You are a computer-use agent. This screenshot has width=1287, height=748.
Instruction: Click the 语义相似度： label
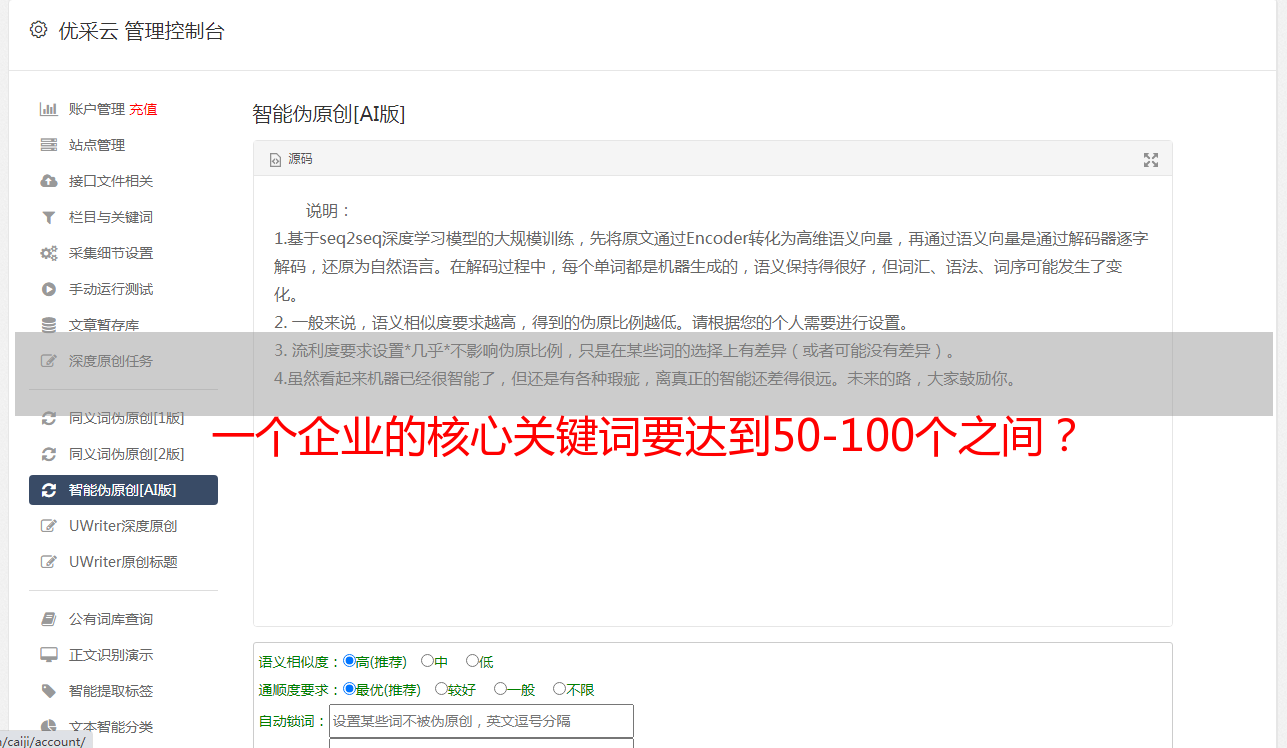tap(301, 662)
